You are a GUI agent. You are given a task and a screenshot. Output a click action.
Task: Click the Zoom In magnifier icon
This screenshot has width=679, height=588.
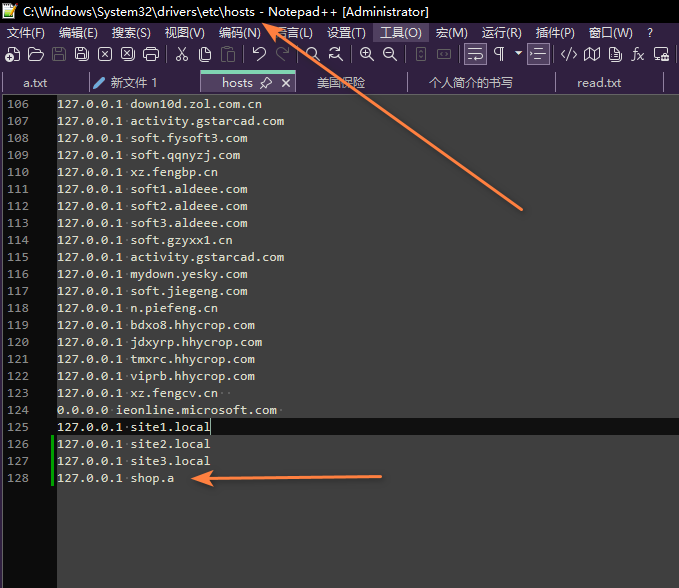pos(367,54)
